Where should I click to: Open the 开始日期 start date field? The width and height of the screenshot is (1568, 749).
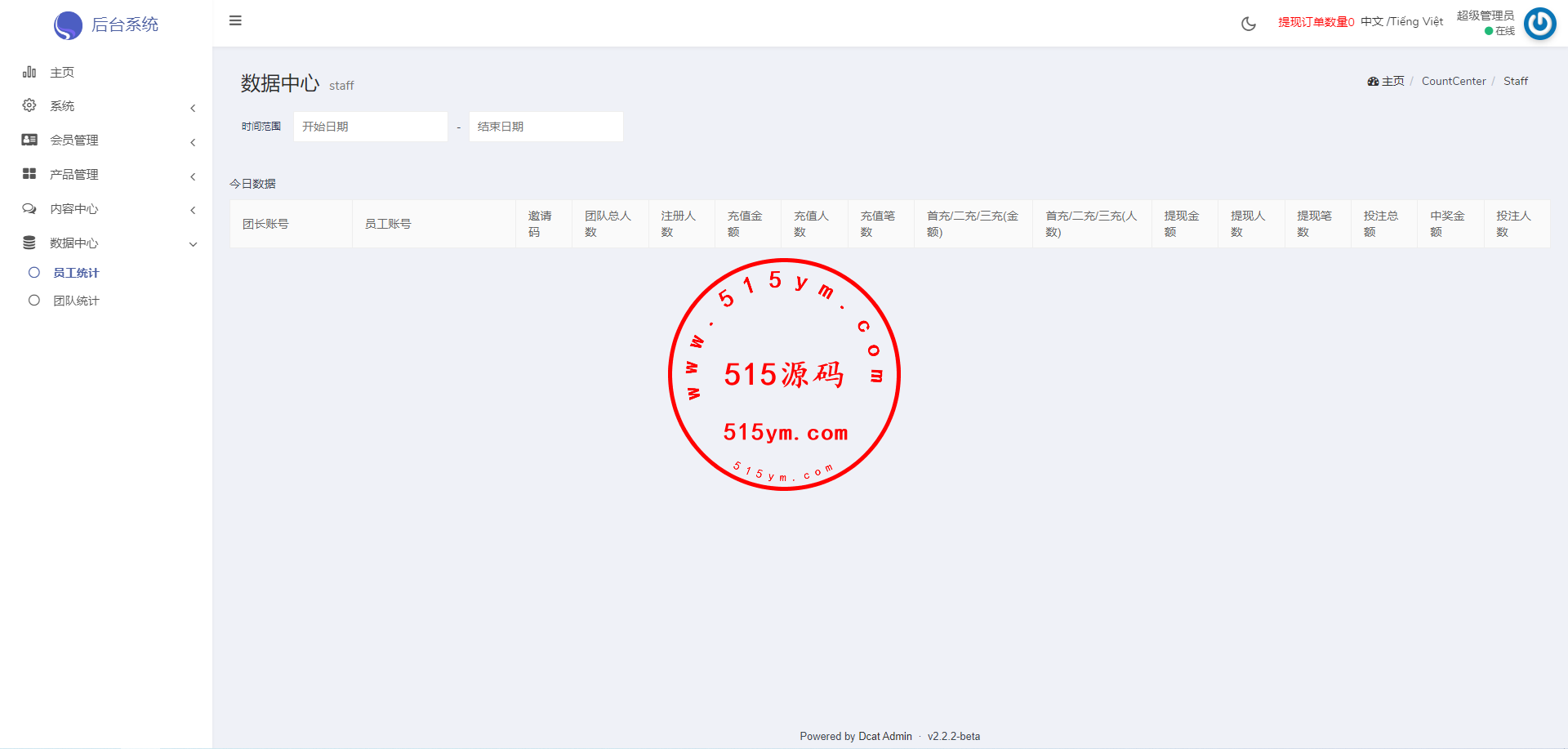(370, 127)
